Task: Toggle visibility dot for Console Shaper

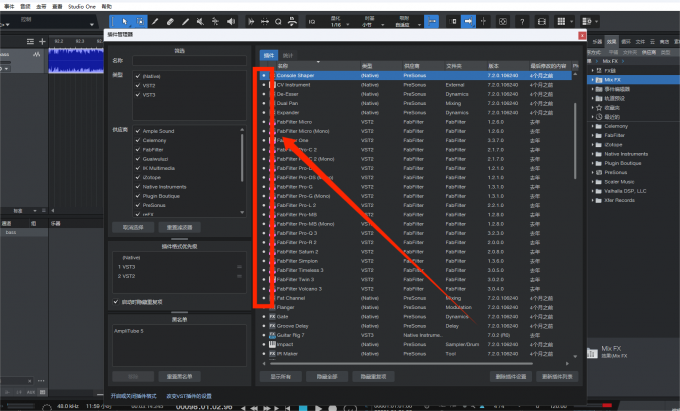Action: 264,76
